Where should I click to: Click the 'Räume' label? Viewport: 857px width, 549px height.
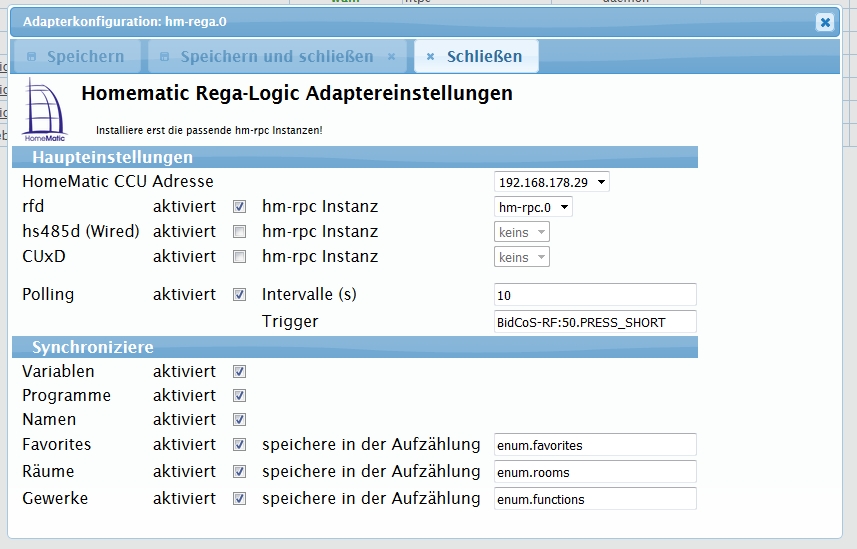click(48, 471)
